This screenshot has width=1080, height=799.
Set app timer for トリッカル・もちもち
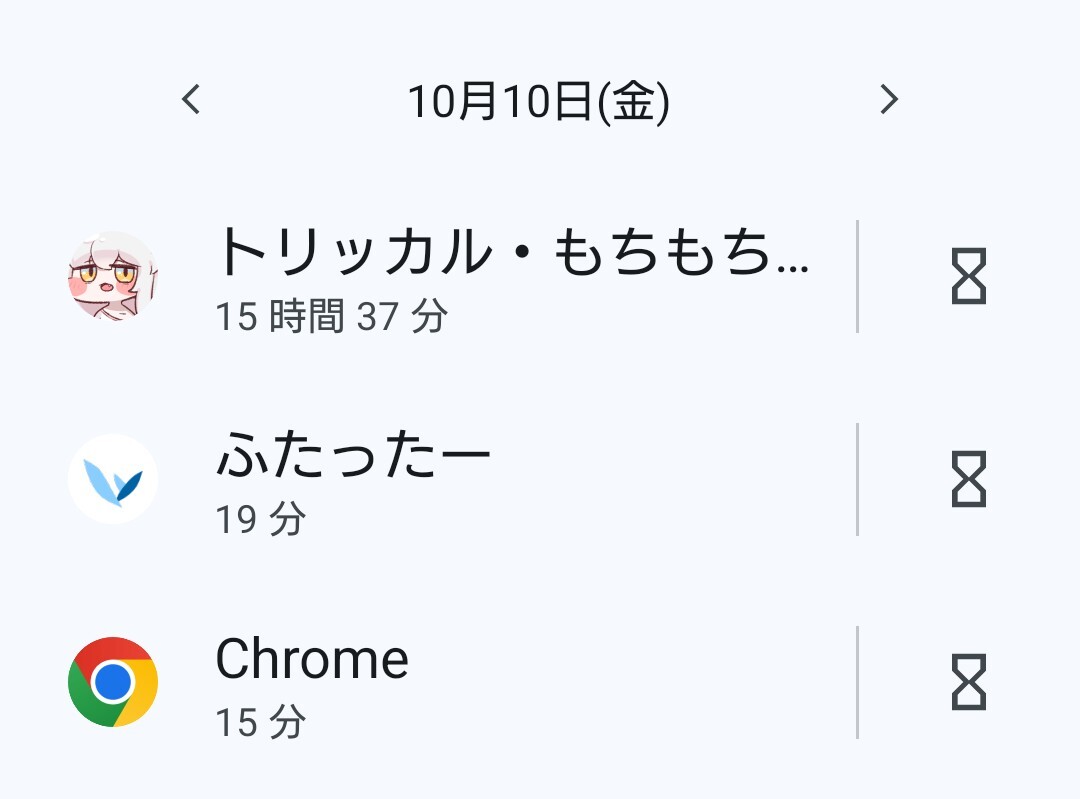click(x=968, y=277)
